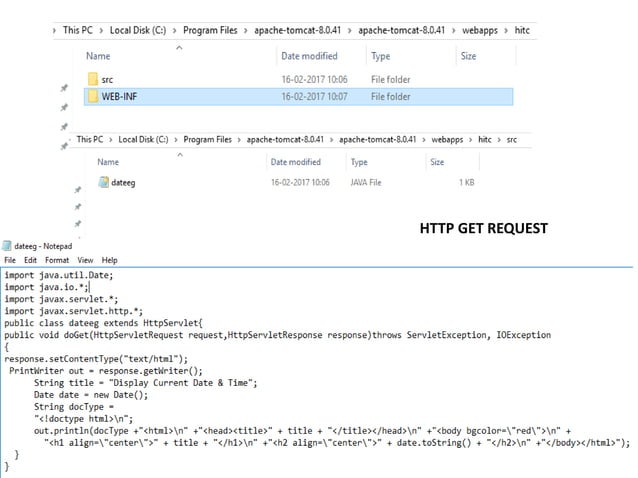Click the out.println(docType line
Screen dimensions: 638x478
click(x=302, y=430)
